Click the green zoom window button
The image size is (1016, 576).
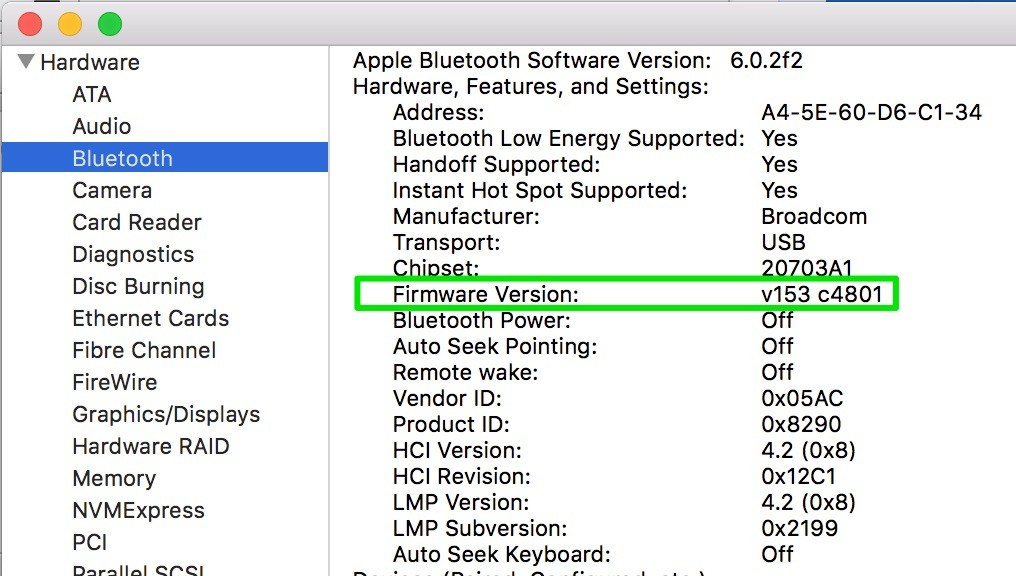pyautogui.click(x=109, y=24)
